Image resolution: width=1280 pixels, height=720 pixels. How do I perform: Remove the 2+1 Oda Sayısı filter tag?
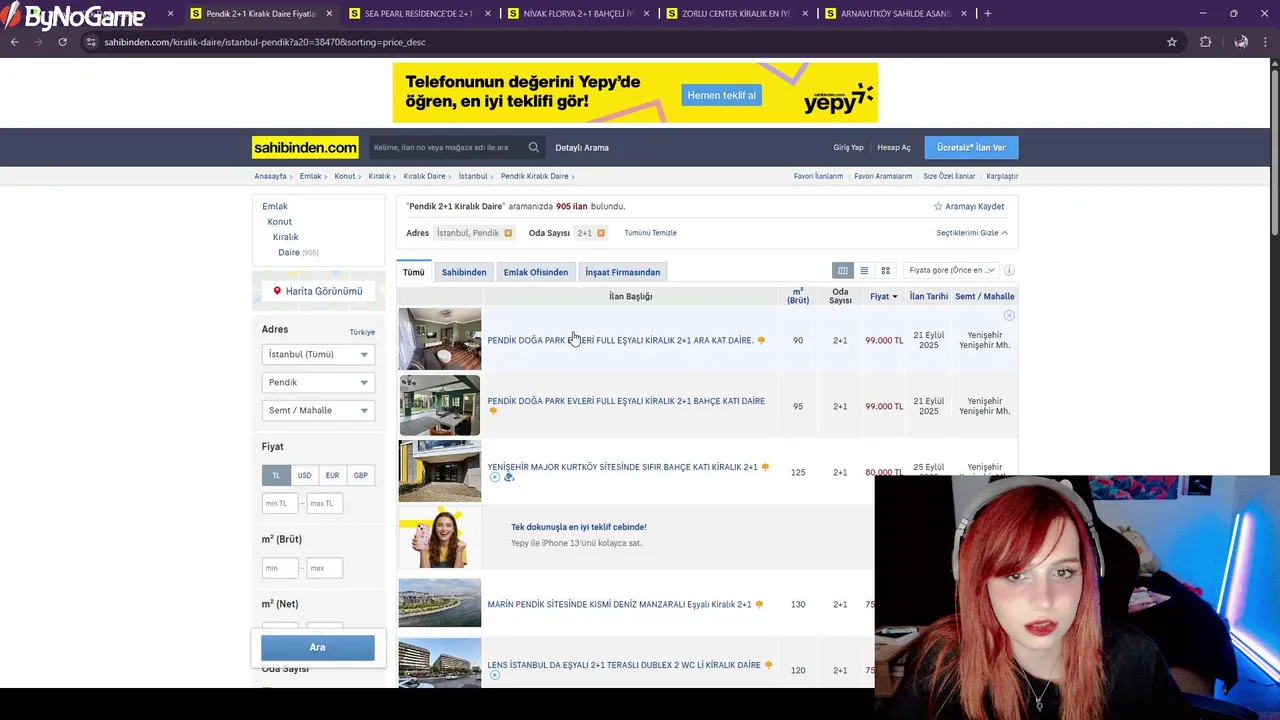pos(601,233)
